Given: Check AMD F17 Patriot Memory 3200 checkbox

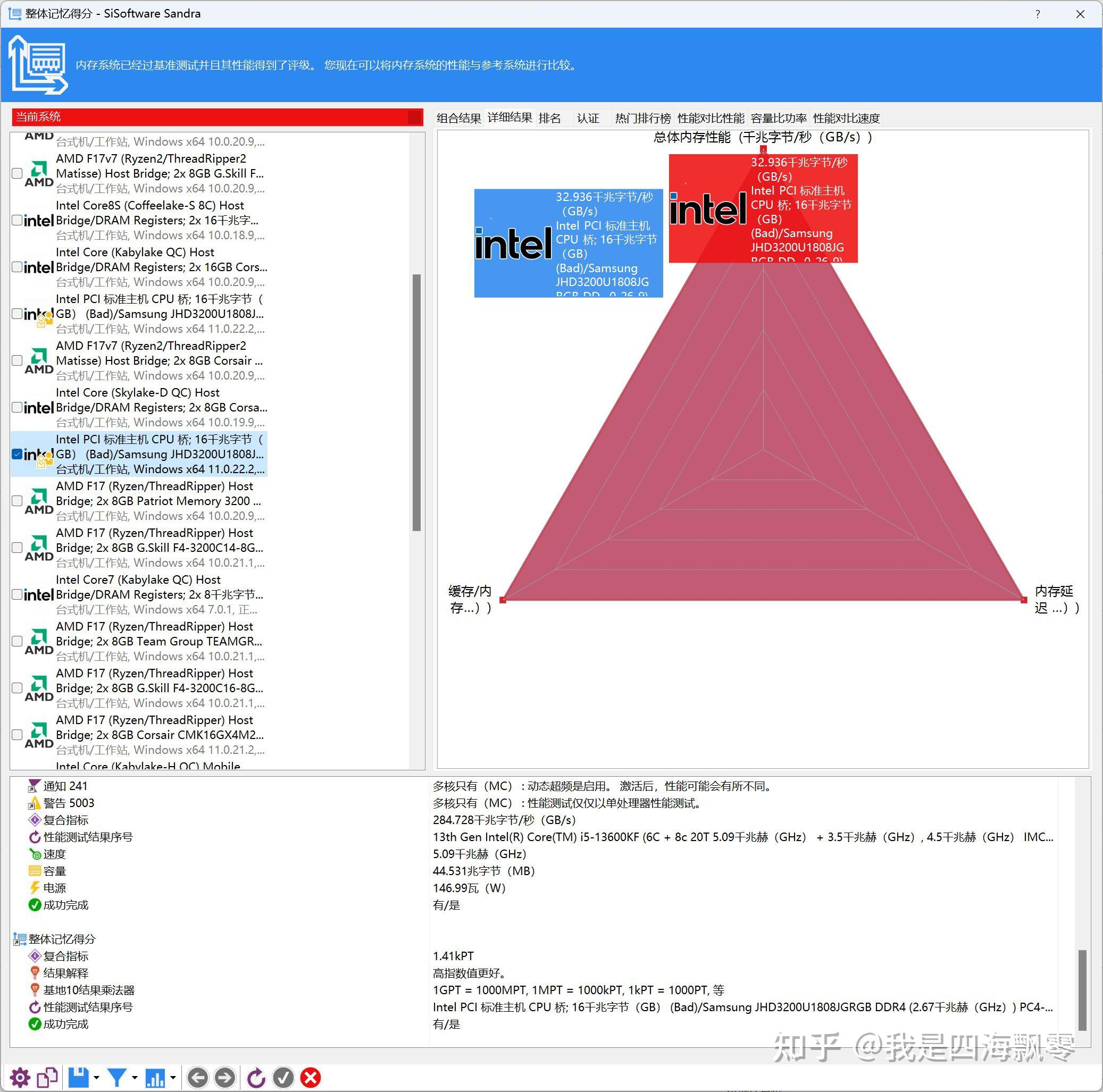Looking at the screenshot, I should pyautogui.click(x=17, y=501).
